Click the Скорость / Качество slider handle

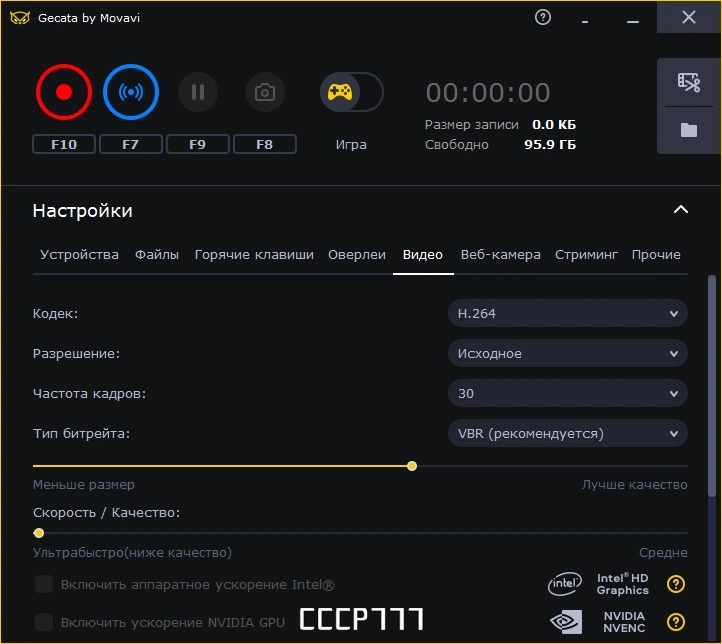[39, 533]
